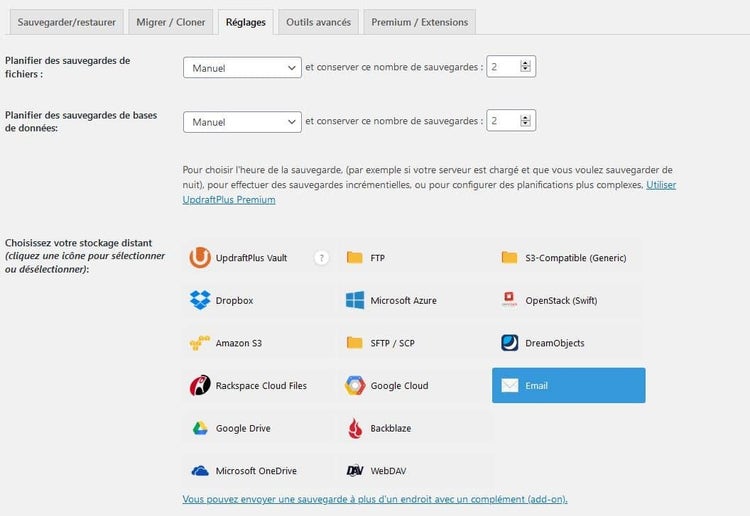Screen dimensions: 750x516
Task: Click the OpenStack (Swift) text label
Action: point(561,300)
